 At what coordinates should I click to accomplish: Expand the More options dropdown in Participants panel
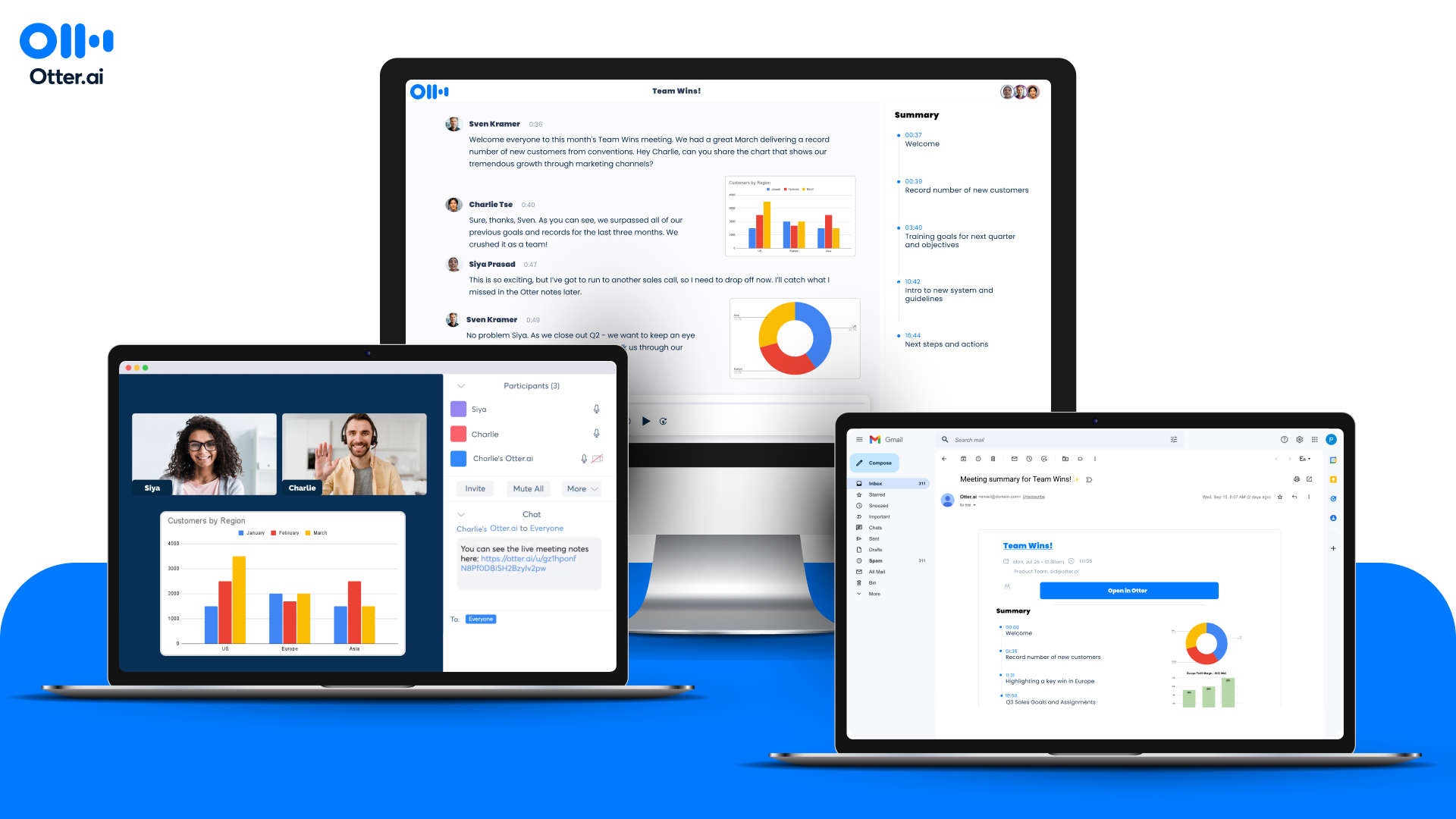pos(581,489)
